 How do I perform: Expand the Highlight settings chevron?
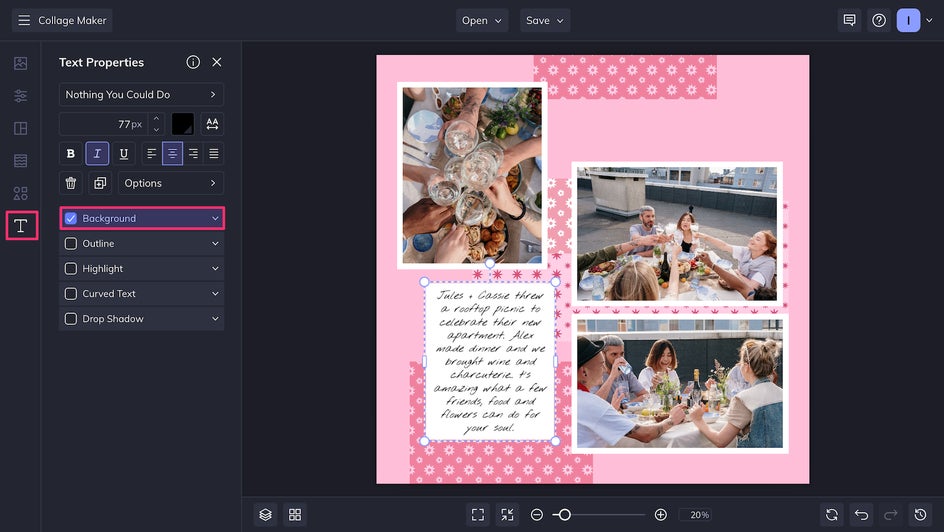click(x=215, y=268)
